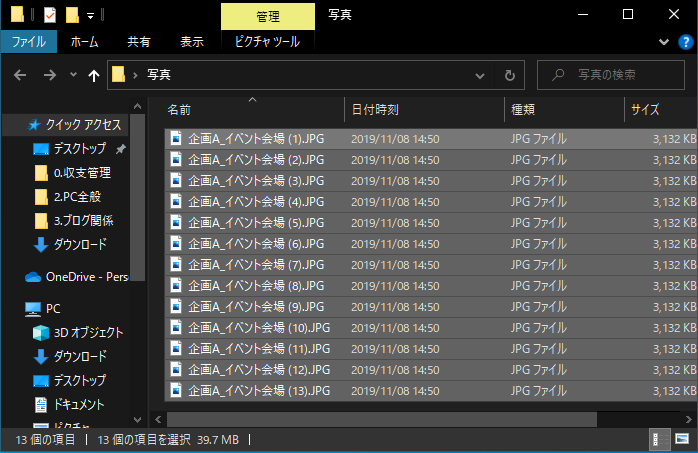Viewport: 698px width, 453px height.
Task: Click the Properties icon in the title bar
Action: [x=49, y=15]
